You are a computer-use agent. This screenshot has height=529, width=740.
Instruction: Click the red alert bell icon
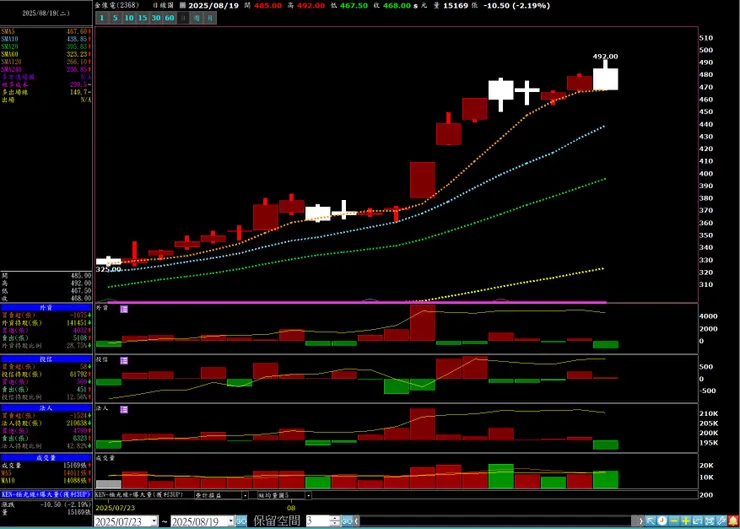click(733, 521)
